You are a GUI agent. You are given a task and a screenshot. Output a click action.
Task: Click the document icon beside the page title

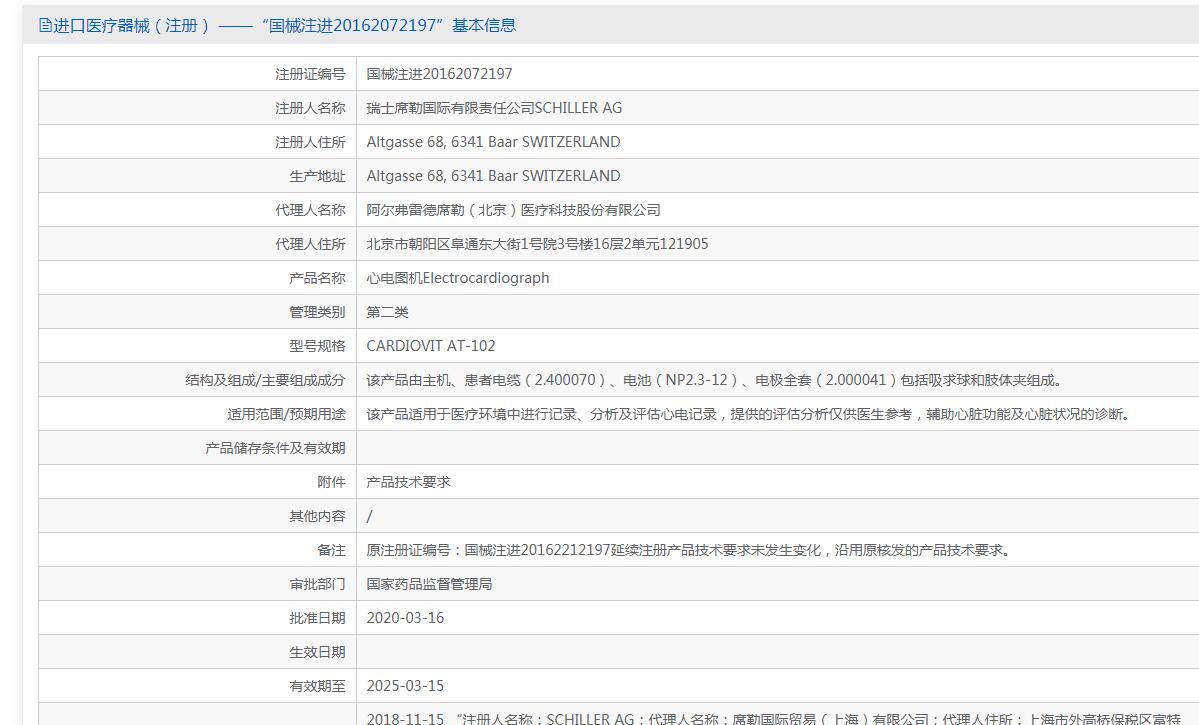point(45,25)
